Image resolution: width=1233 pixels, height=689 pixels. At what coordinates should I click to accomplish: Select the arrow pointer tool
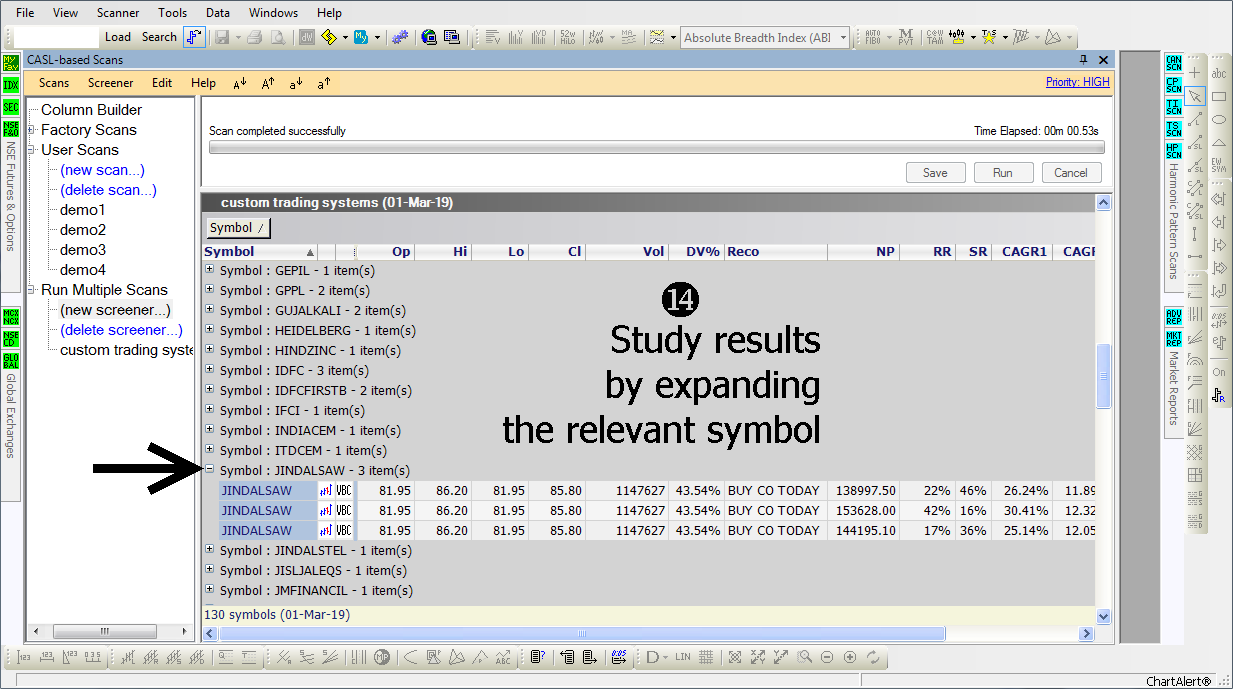[x=1195, y=97]
